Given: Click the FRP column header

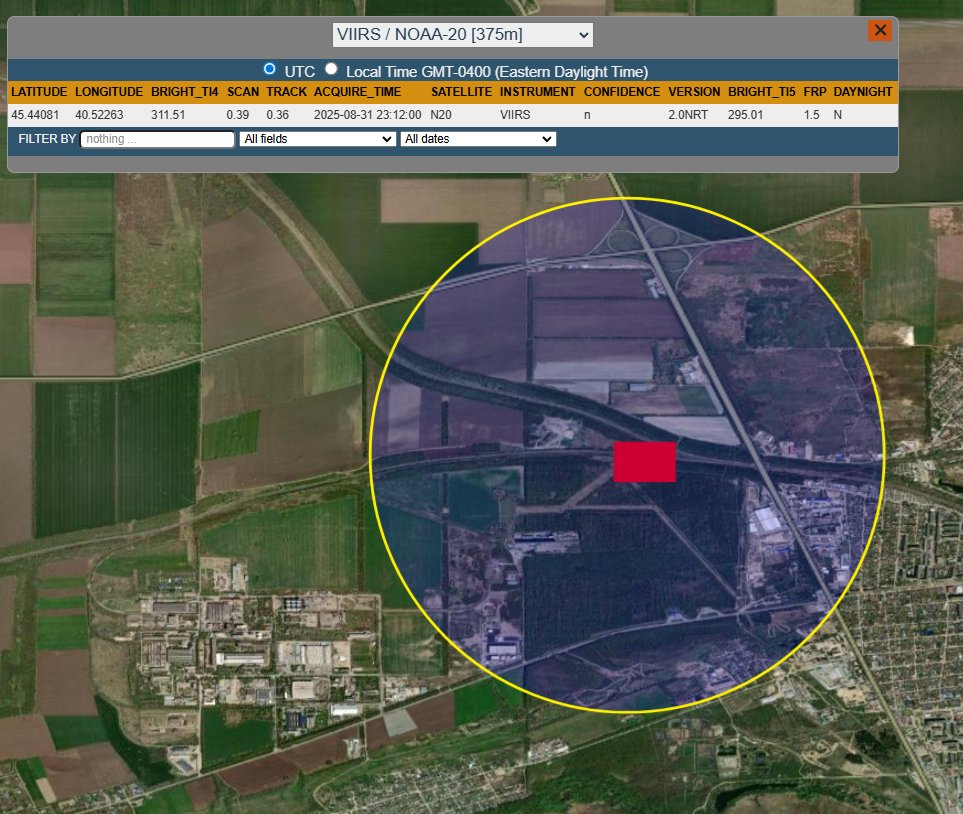Looking at the screenshot, I should pyautogui.click(x=814, y=91).
